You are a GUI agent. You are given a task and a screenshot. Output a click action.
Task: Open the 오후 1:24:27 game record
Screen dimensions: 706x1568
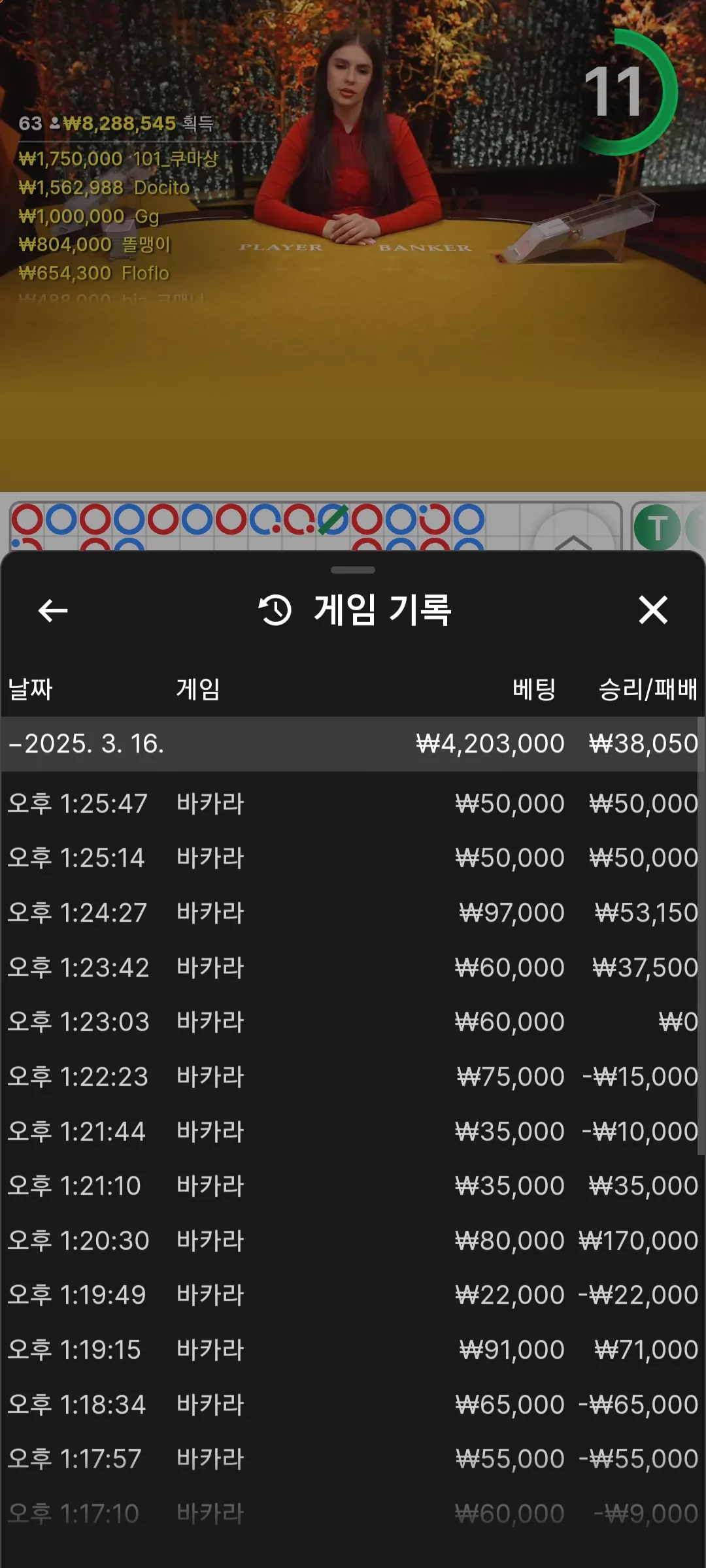(353, 912)
